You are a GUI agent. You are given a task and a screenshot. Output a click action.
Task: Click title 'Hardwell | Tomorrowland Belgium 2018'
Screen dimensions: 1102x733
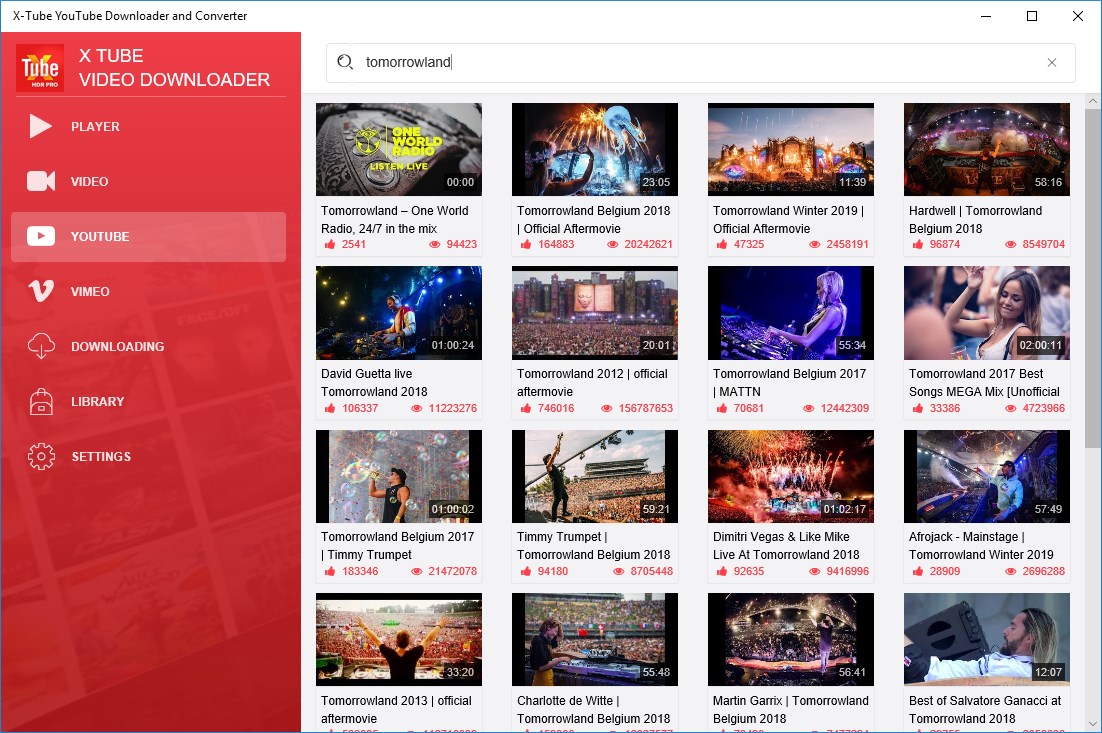point(975,219)
